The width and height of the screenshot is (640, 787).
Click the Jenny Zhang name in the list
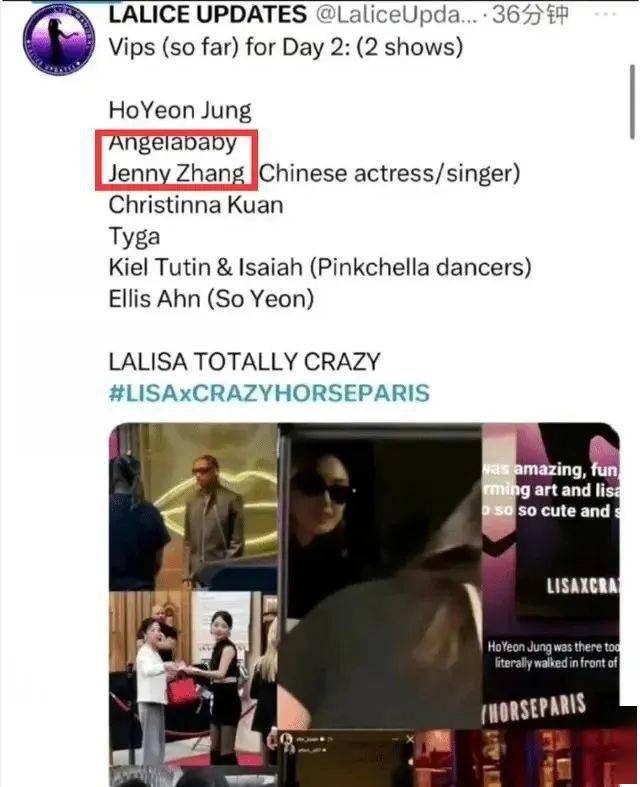pos(177,174)
